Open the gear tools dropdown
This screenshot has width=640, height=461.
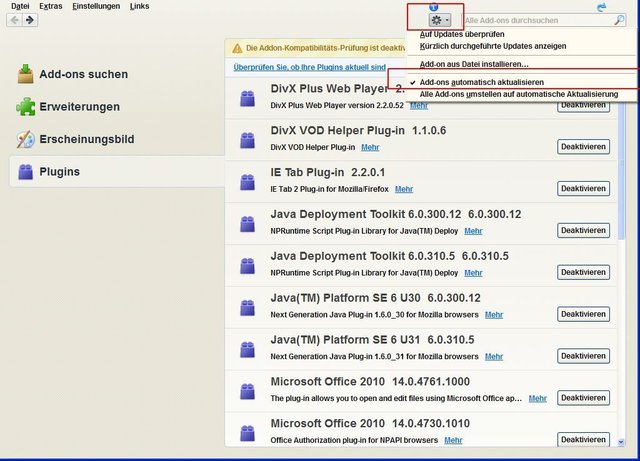click(x=440, y=20)
